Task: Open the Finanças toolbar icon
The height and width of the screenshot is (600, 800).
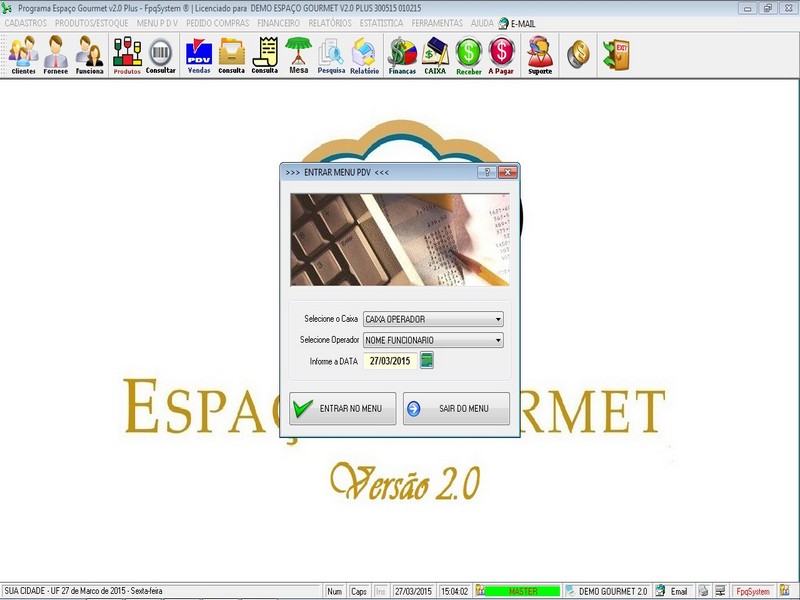Action: pyautogui.click(x=402, y=55)
